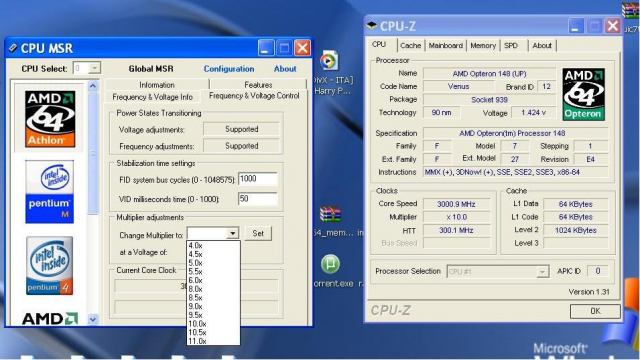Choose 5.5x multiplier from the list
The height and width of the screenshot is (360, 640).
click(x=213, y=271)
